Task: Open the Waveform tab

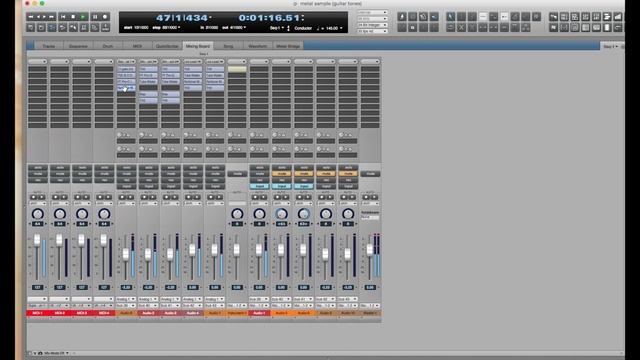Action: click(258, 46)
